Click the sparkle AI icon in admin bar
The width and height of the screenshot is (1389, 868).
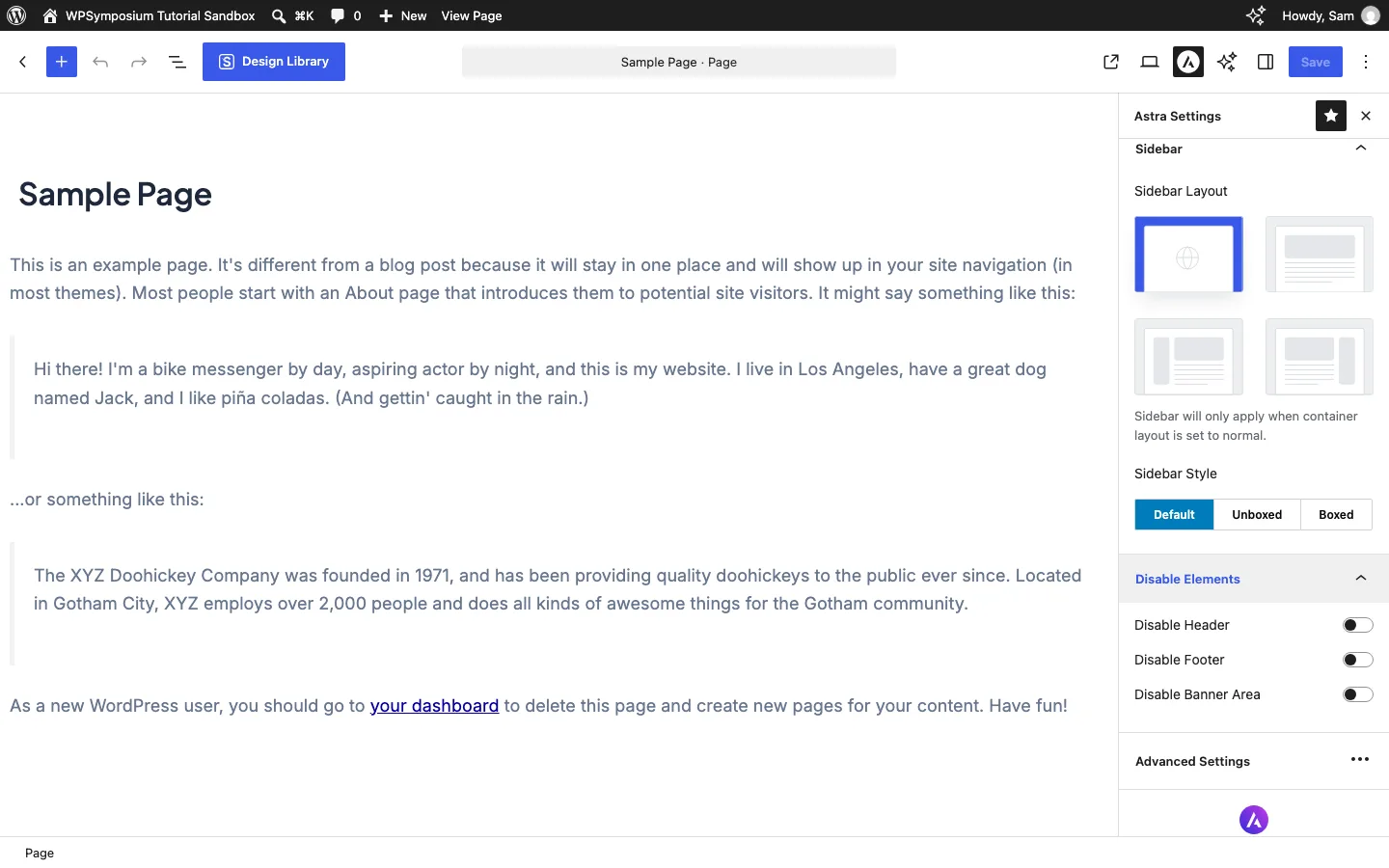click(1255, 15)
